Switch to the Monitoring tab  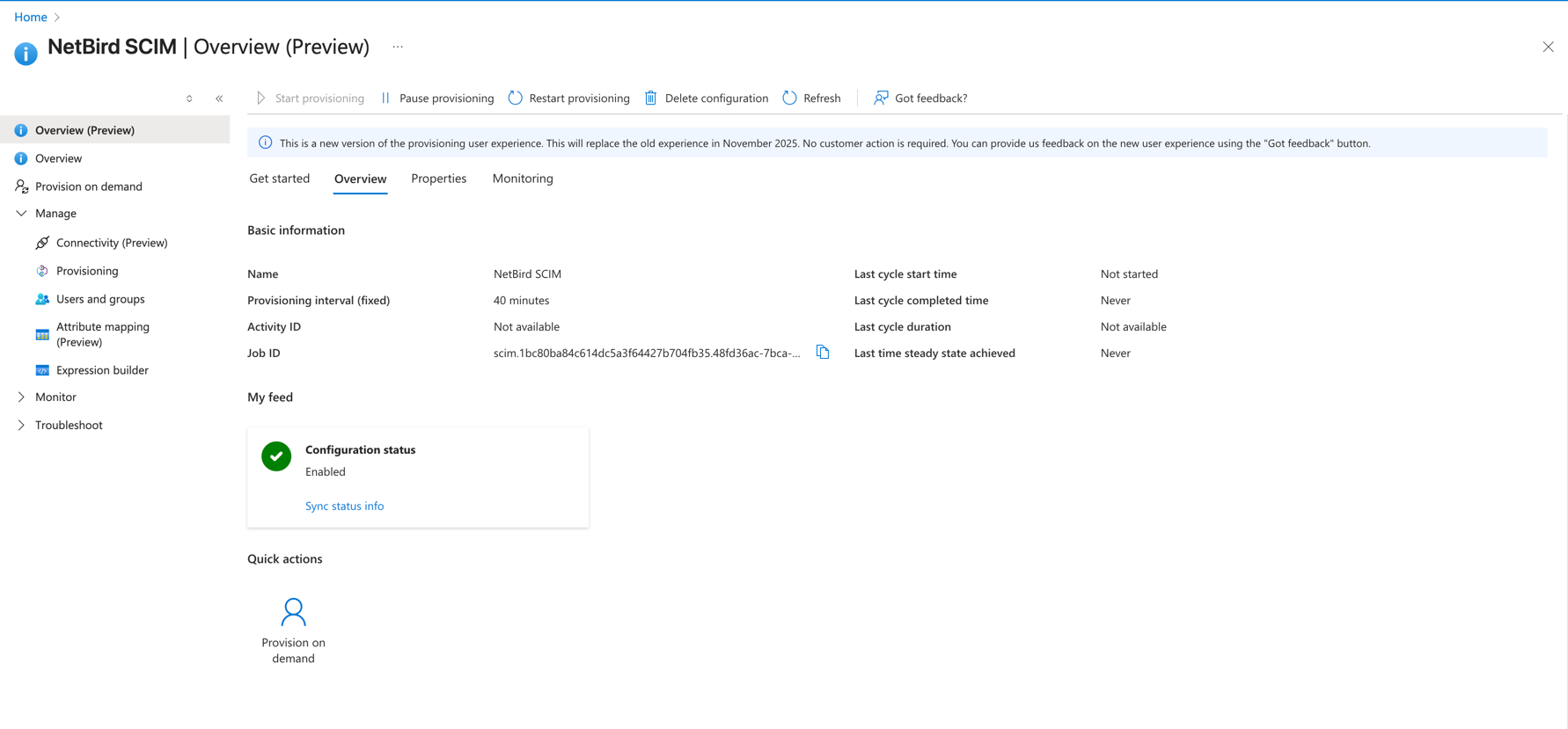click(x=523, y=179)
